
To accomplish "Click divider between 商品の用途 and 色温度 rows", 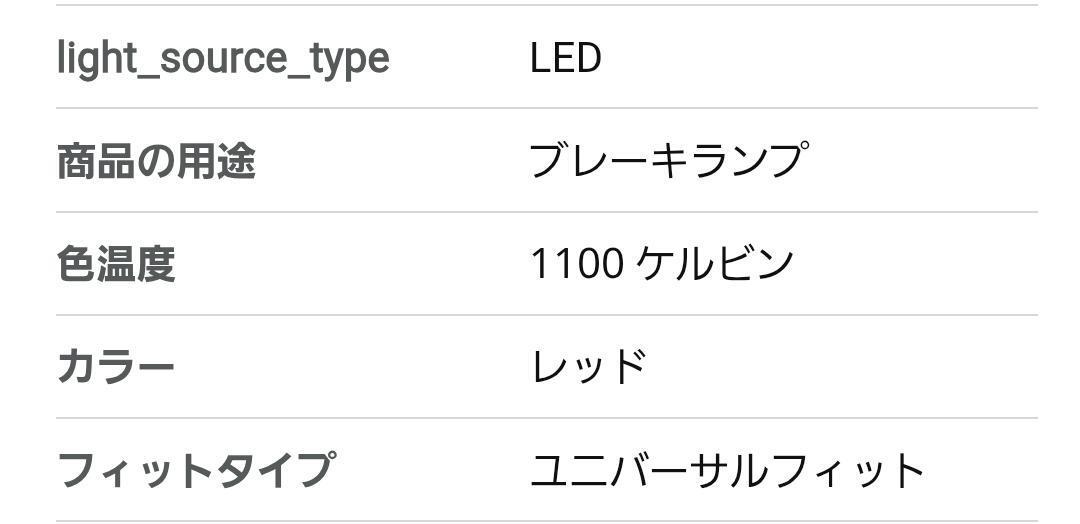I will click(546, 212).
